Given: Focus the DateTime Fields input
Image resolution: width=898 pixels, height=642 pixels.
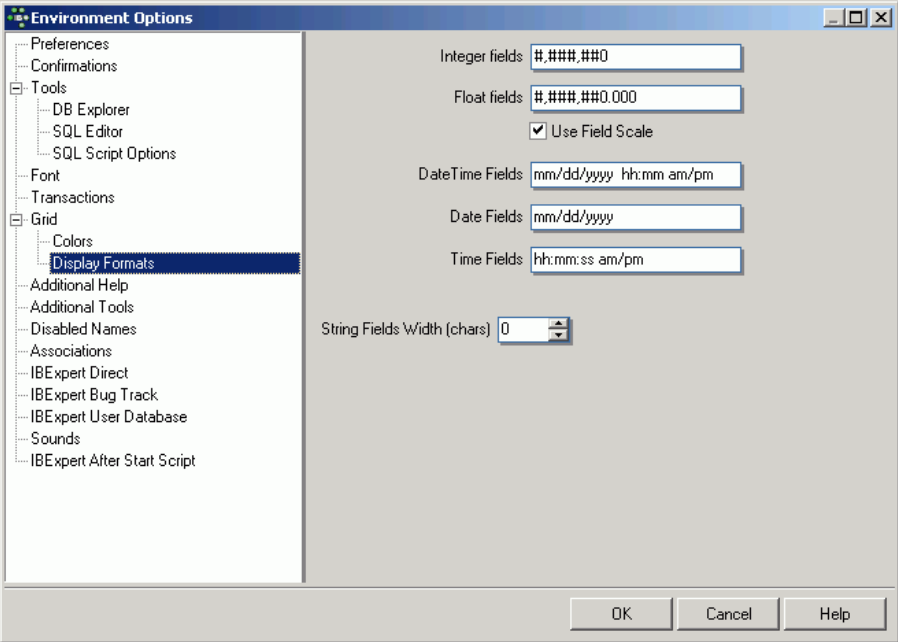Looking at the screenshot, I should click(x=635, y=175).
